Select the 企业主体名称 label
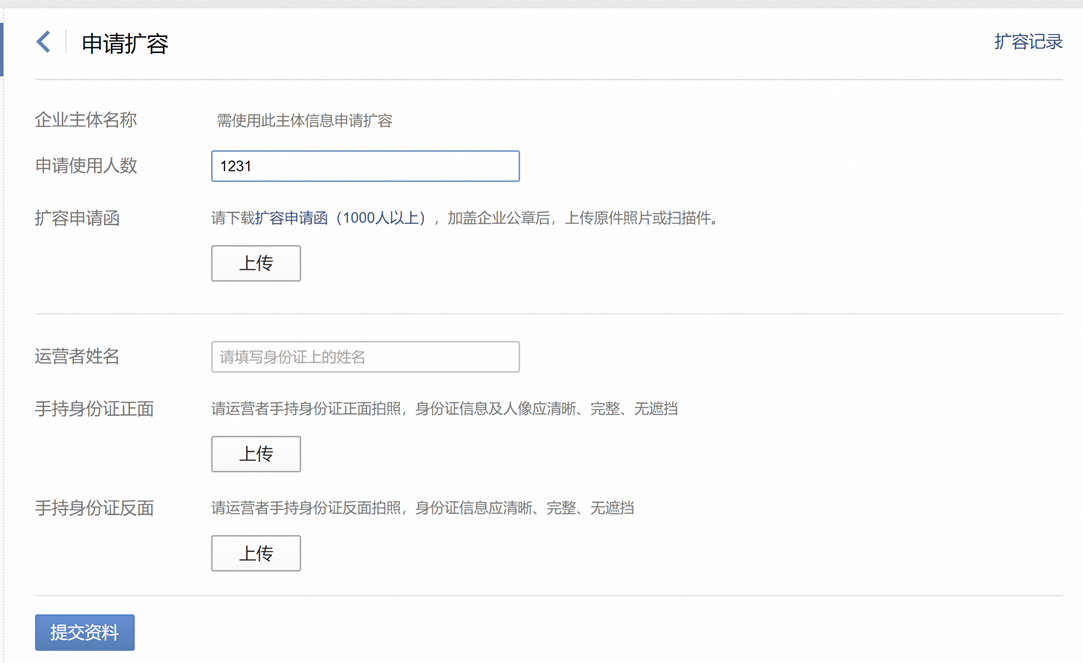Viewport: 1083px width, 663px height. 86,120
